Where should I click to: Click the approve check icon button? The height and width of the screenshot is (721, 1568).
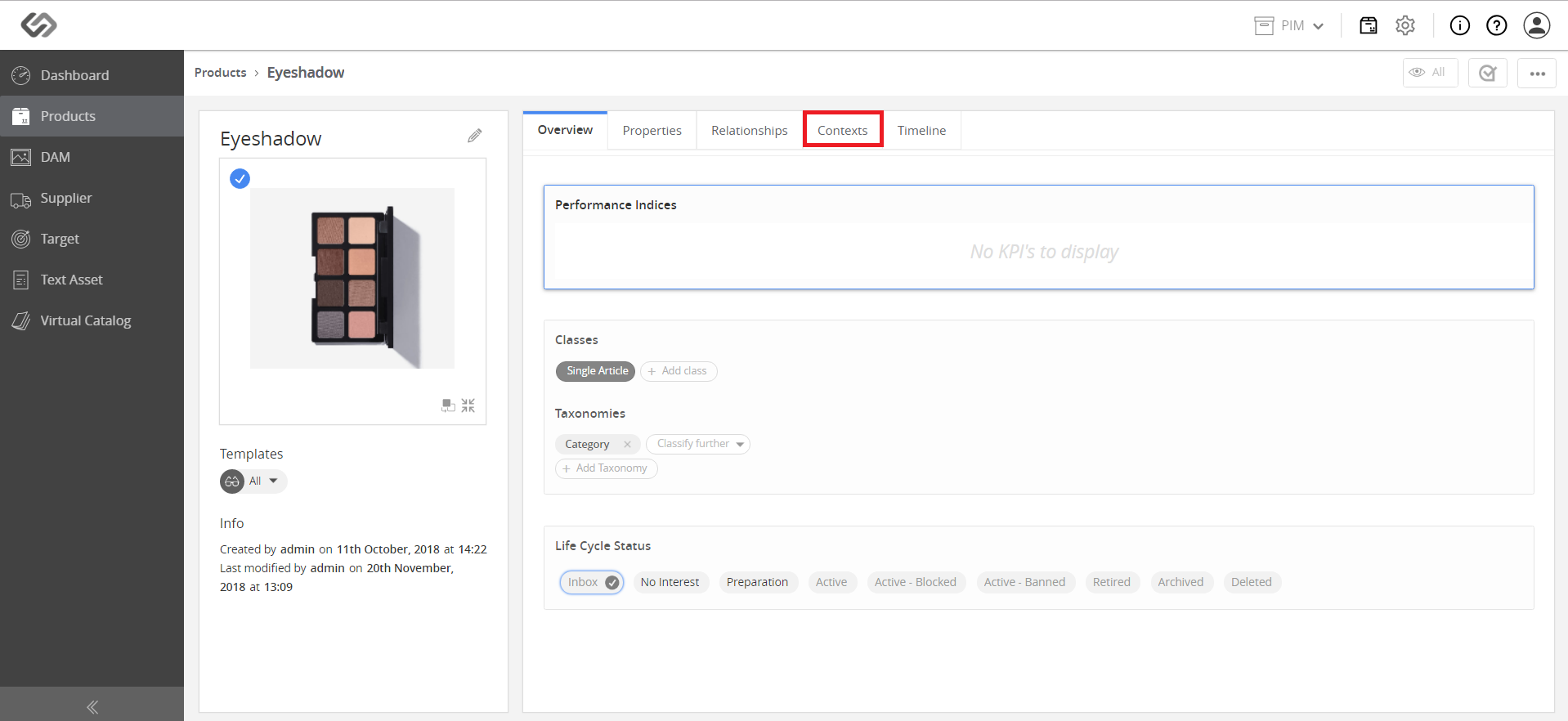coord(1487,73)
